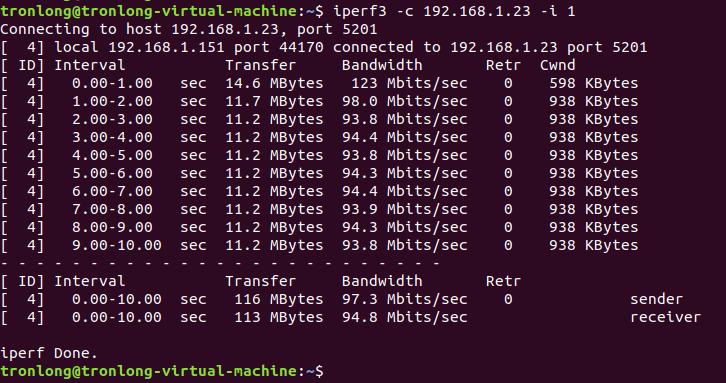726x383 pixels.
Task: Click the dashed separator line
Action: (x=220, y=263)
